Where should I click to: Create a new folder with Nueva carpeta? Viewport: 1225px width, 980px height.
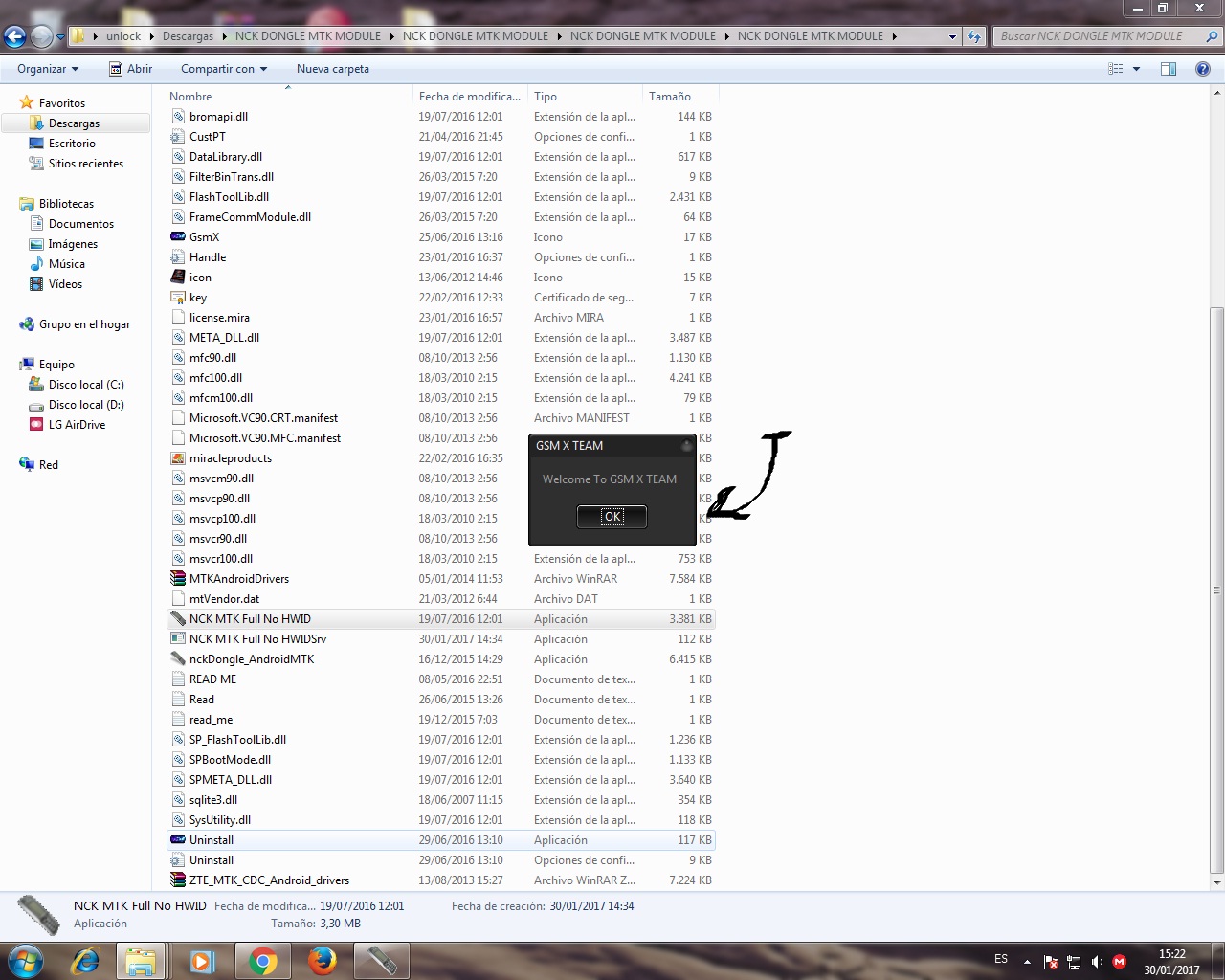[x=332, y=68]
